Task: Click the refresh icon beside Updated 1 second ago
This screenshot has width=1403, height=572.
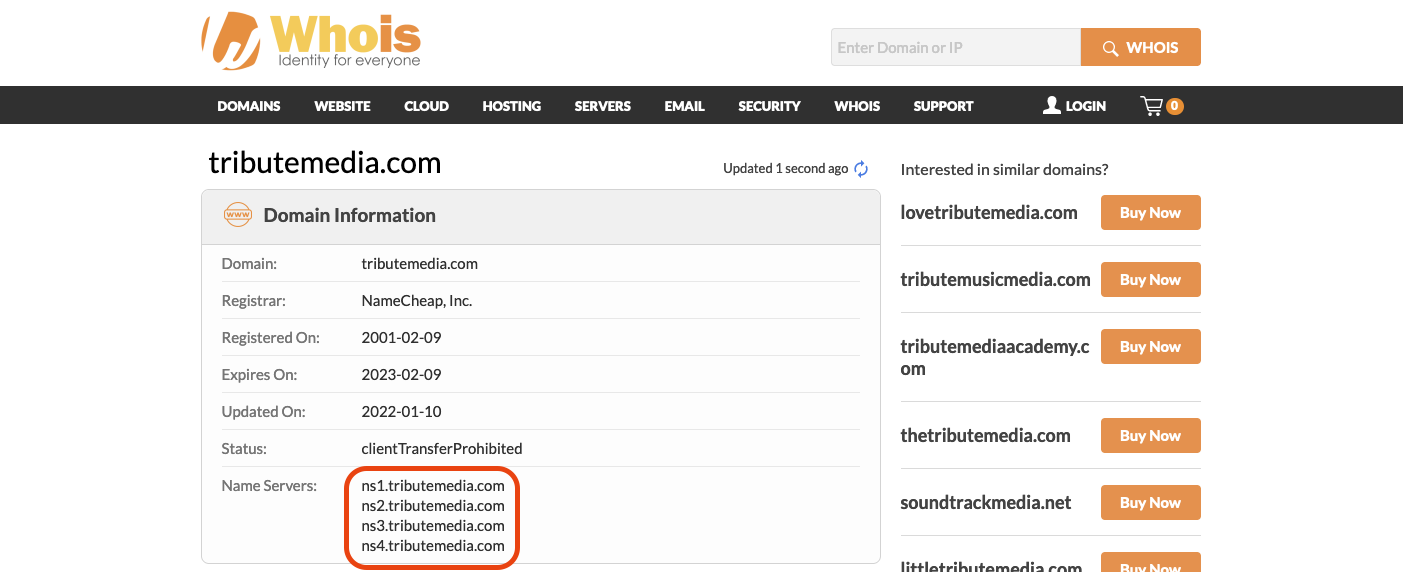Action: [861, 169]
